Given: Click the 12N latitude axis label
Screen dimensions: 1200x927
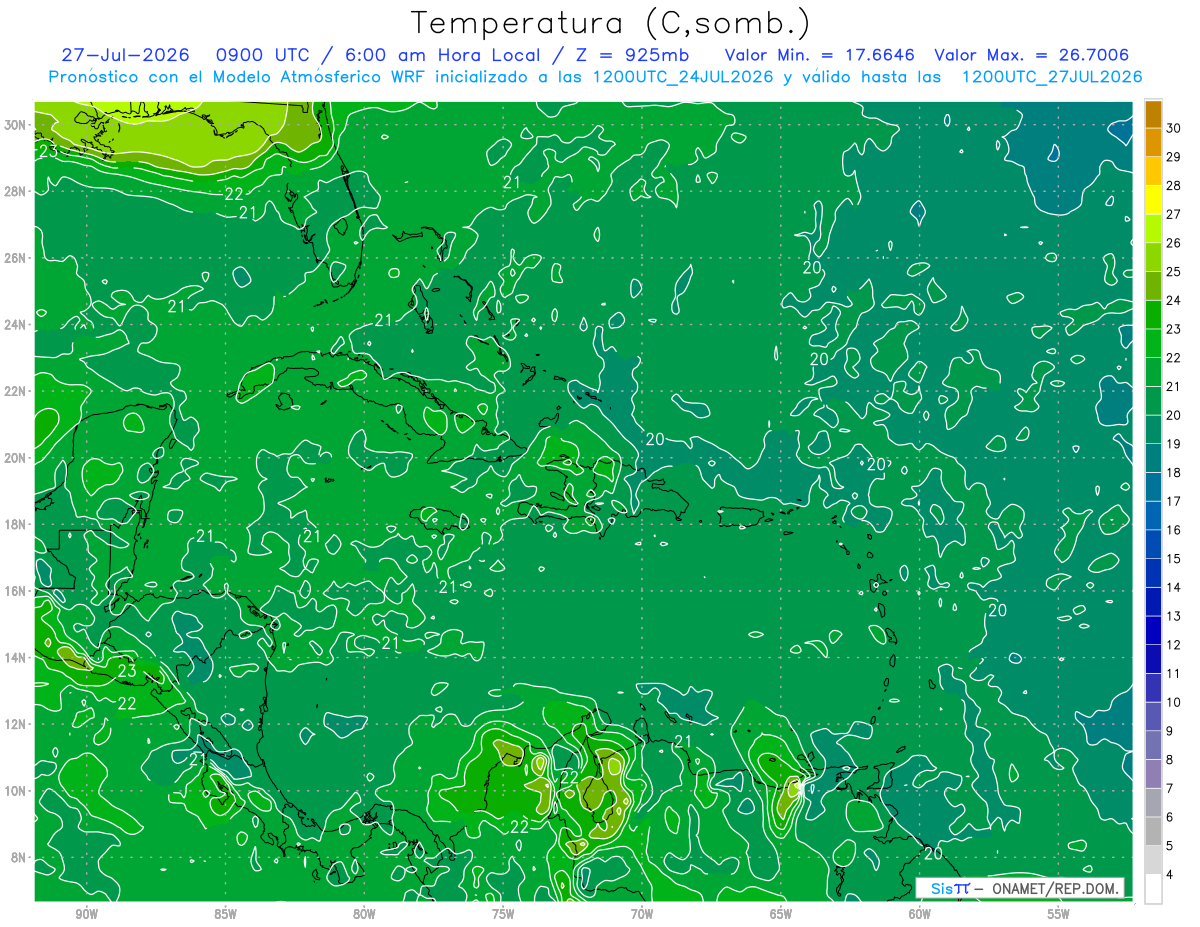Looking at the screenshot, I should coord(16,724).
